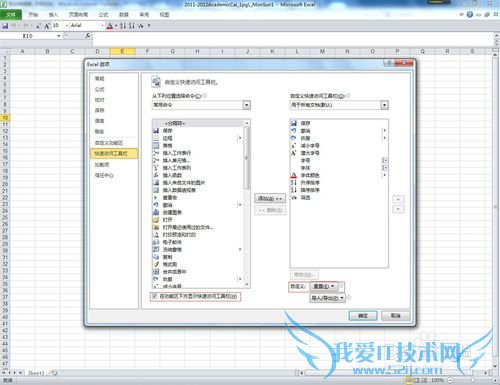Open 重置 (Reset) dropdown button
Image resolution: width=500 pixels, height=385 pixels.
point(324,286)
